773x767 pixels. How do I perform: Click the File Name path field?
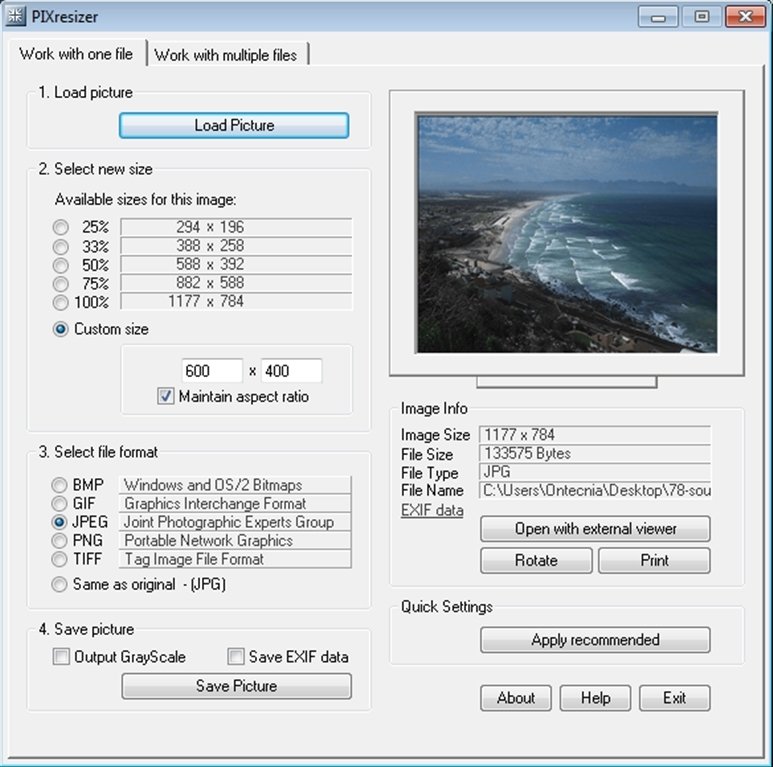[595, 490]
